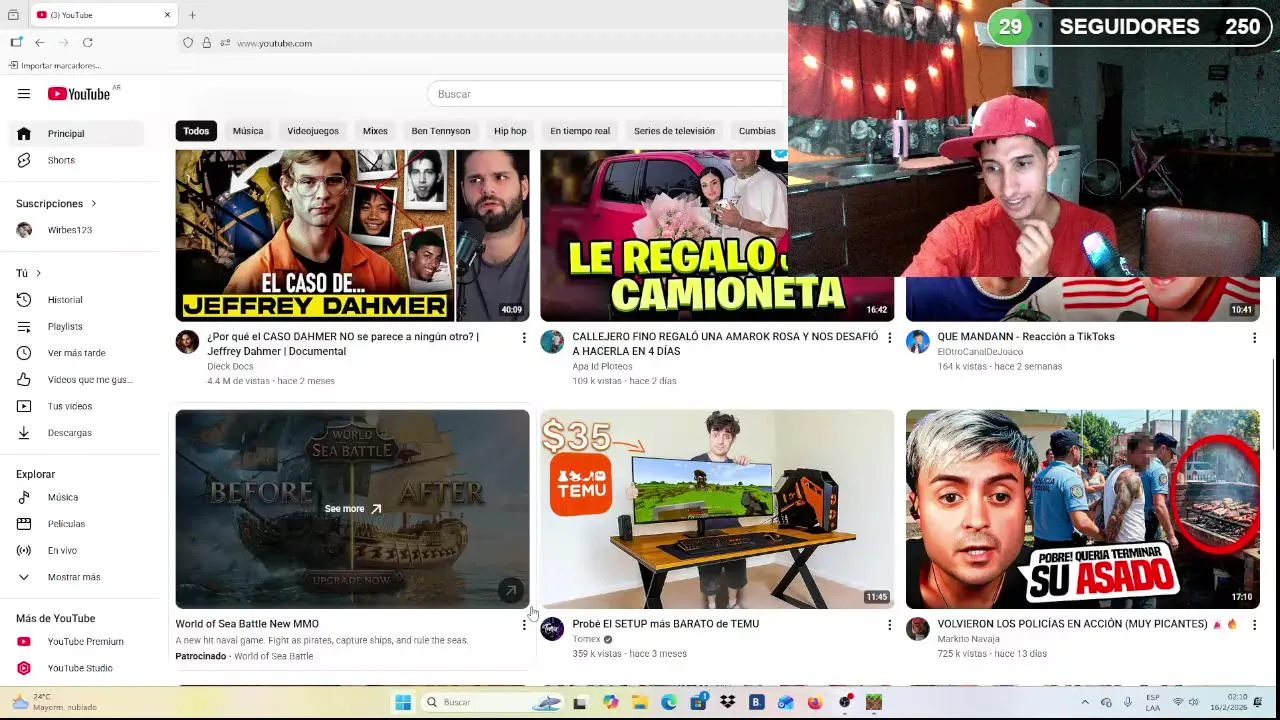Open options for Temu setup video
1280x720 pixels.
[889, 625]
